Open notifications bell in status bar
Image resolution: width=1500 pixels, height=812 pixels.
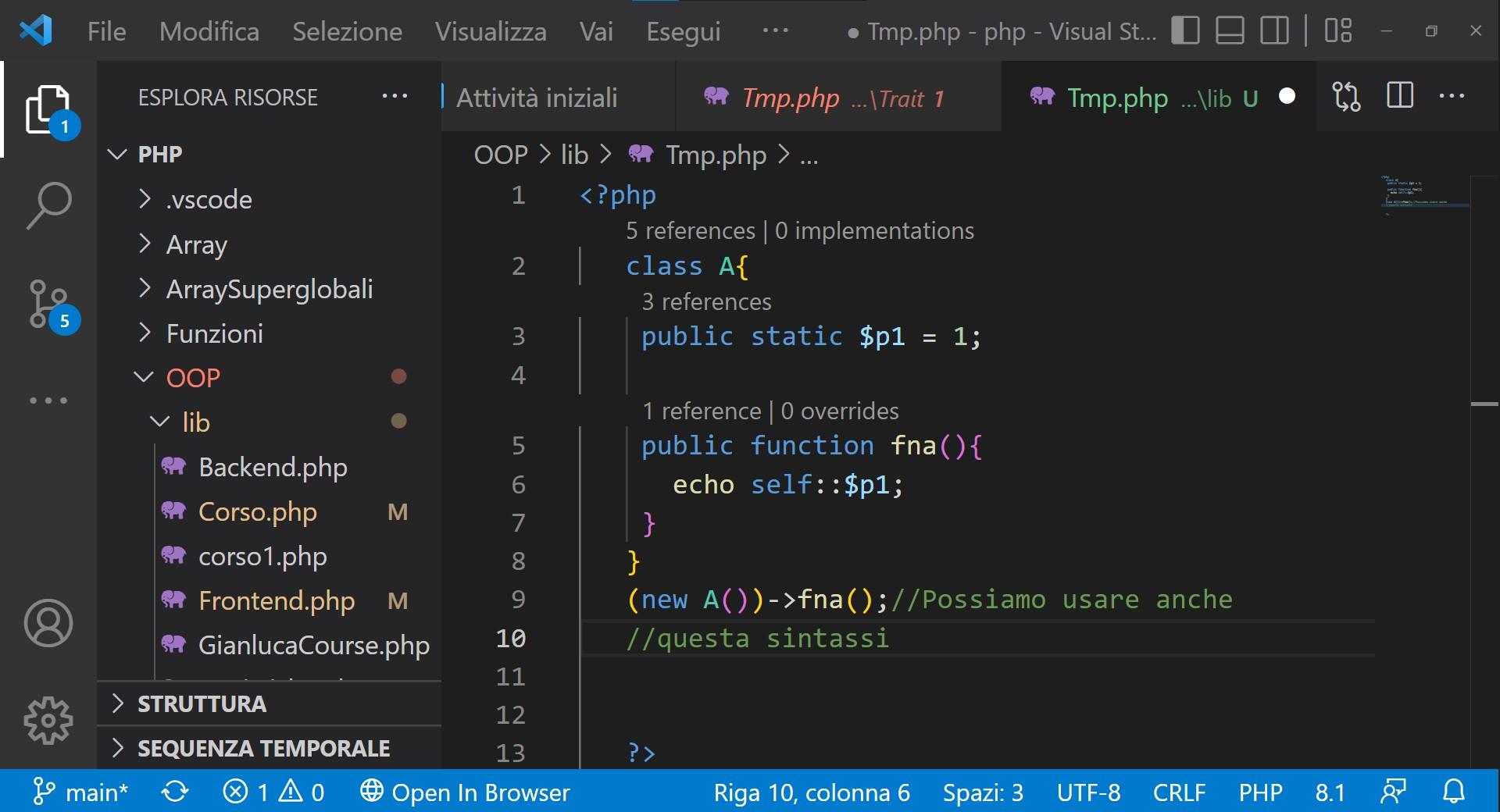(x=1453, y=792)
